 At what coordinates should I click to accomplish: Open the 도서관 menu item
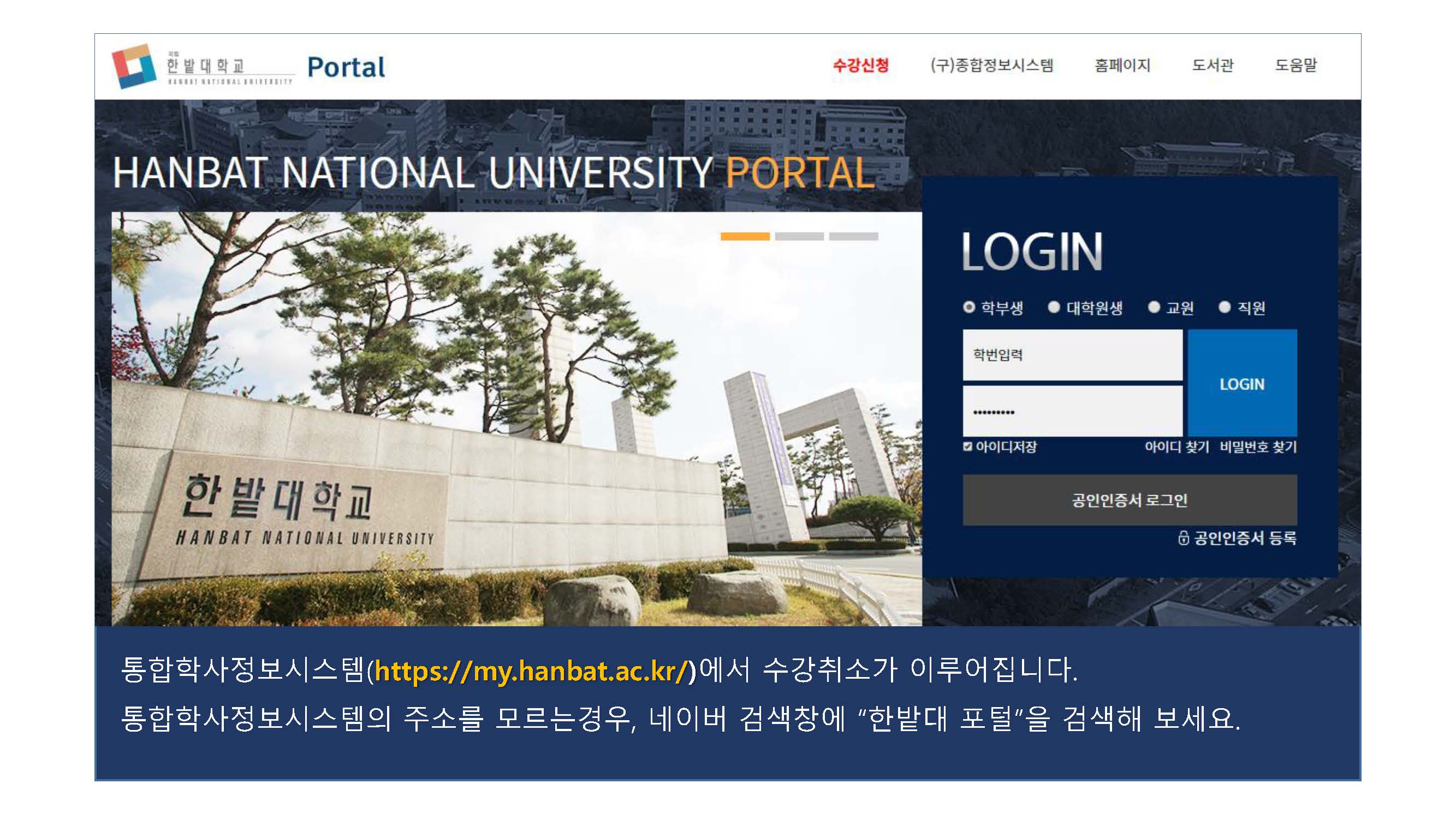click(1213, 65)
